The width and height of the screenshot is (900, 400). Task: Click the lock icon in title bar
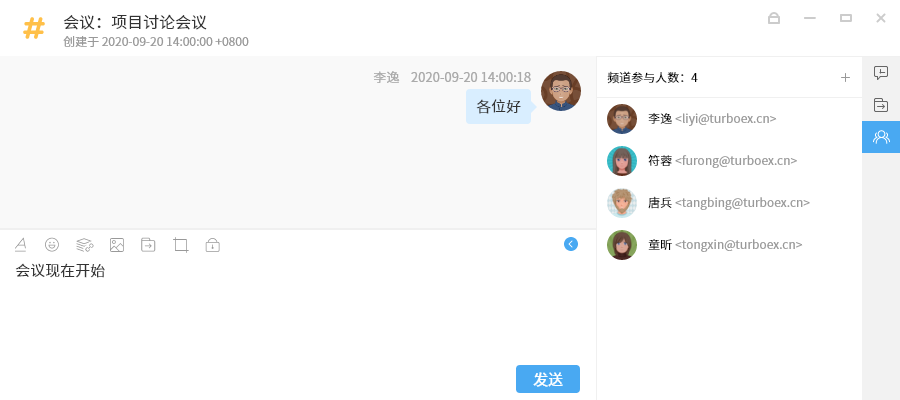coord(774,18)
